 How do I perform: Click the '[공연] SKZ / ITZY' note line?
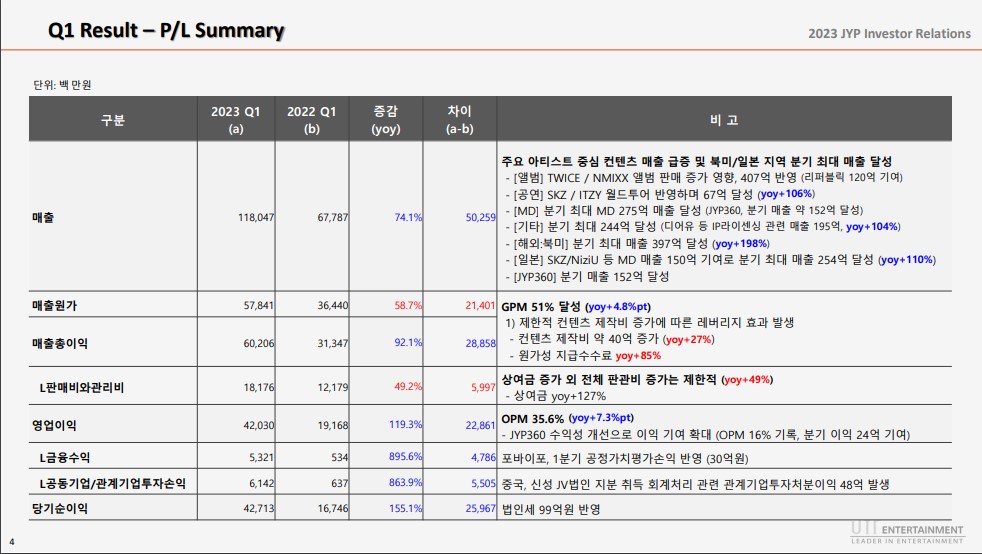coord(660,194)
